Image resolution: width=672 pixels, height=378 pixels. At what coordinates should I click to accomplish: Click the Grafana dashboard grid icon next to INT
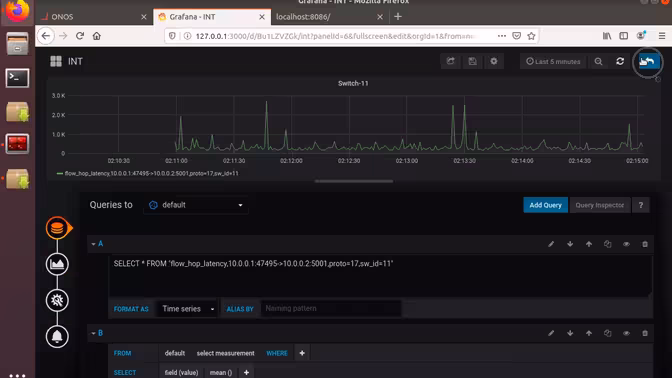pos(56,61)
